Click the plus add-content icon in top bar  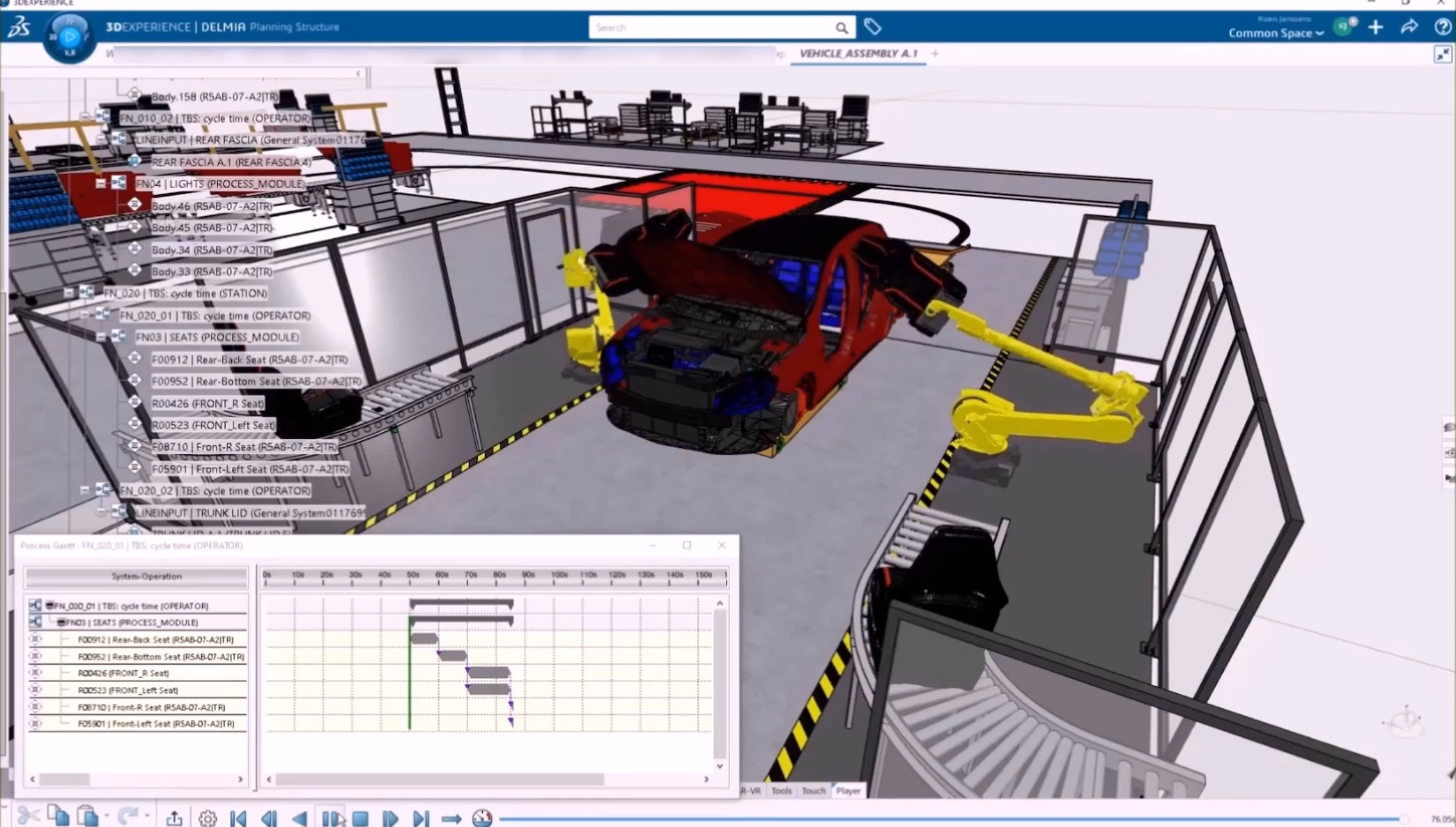pos(1375,27)
